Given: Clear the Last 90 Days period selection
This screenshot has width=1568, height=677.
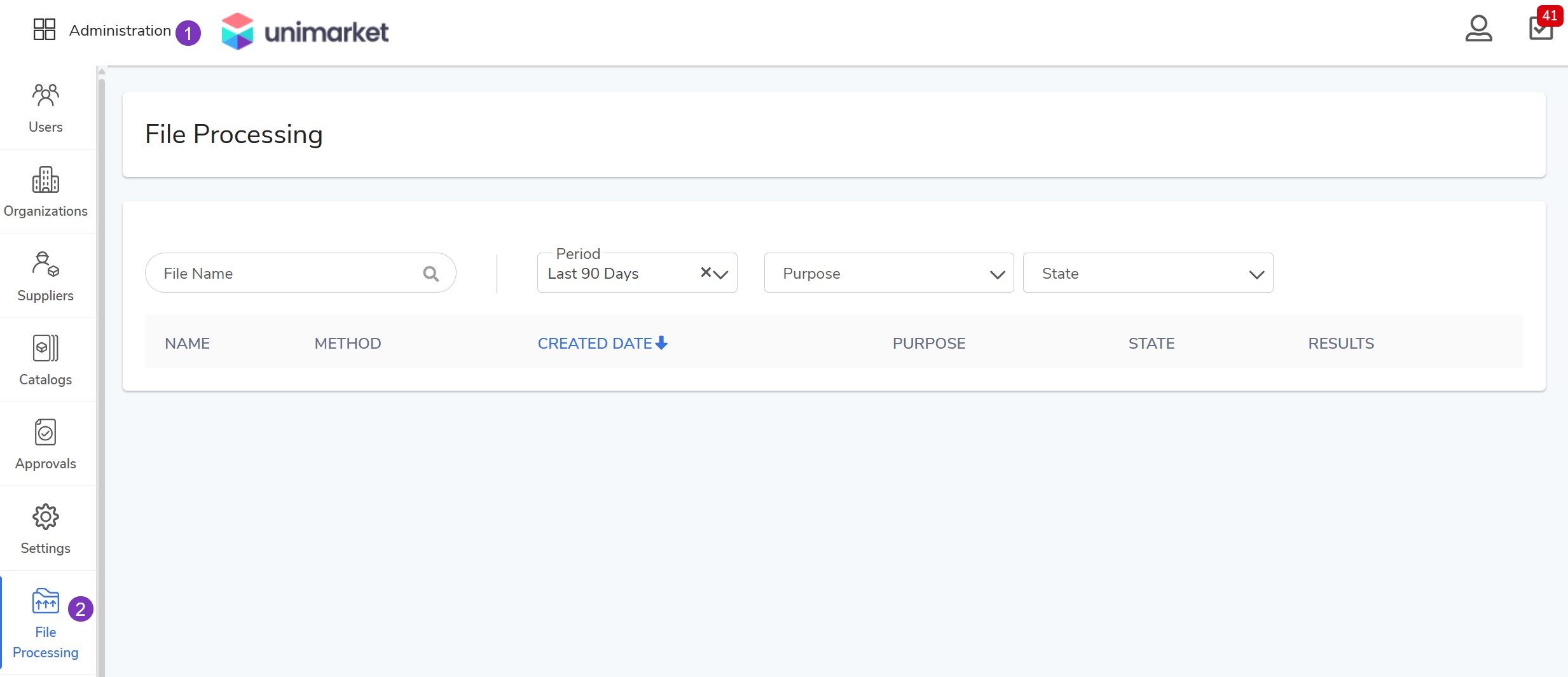Looking at the screenshot, I should tap(705, 272).
